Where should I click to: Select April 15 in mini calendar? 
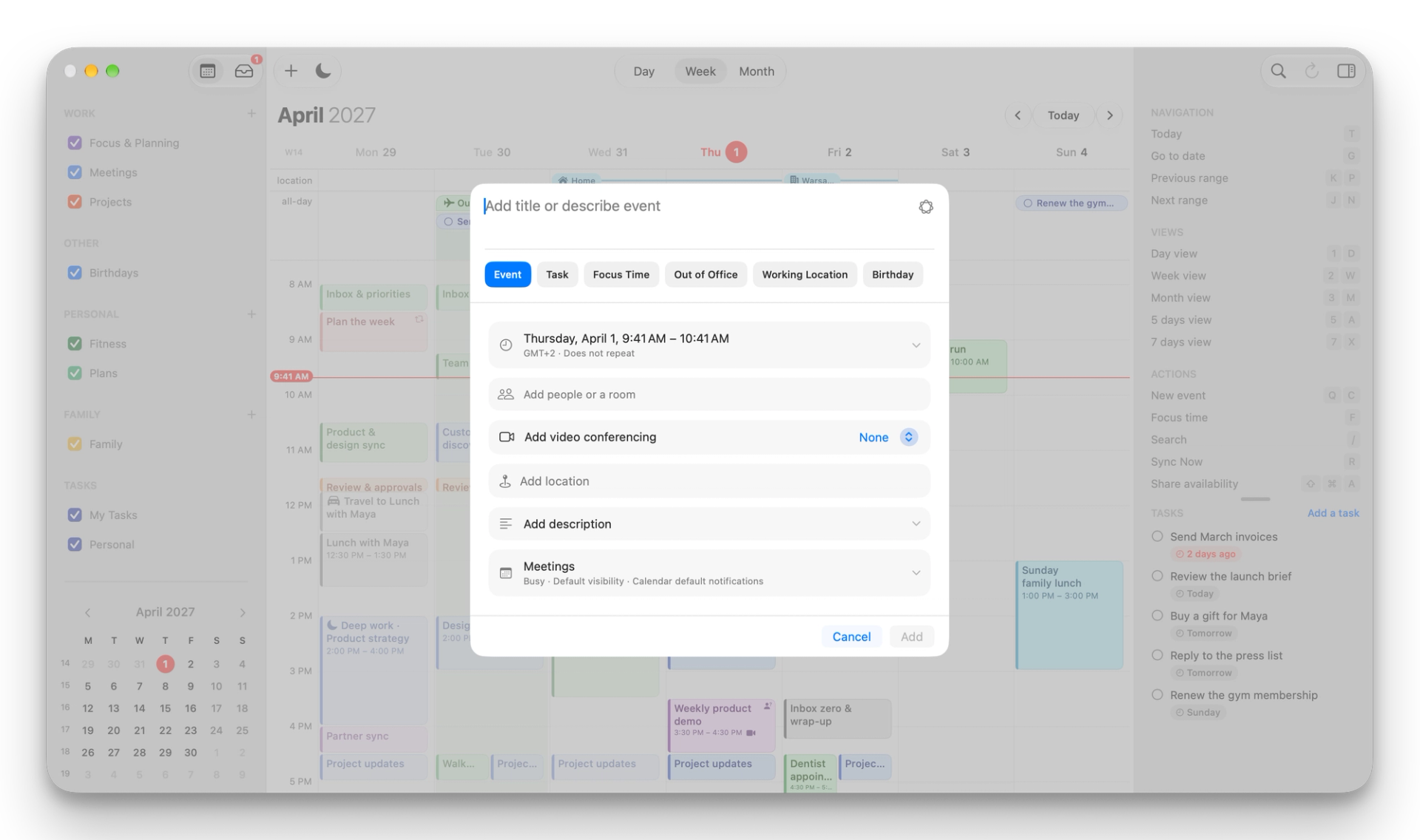(165, 708)
